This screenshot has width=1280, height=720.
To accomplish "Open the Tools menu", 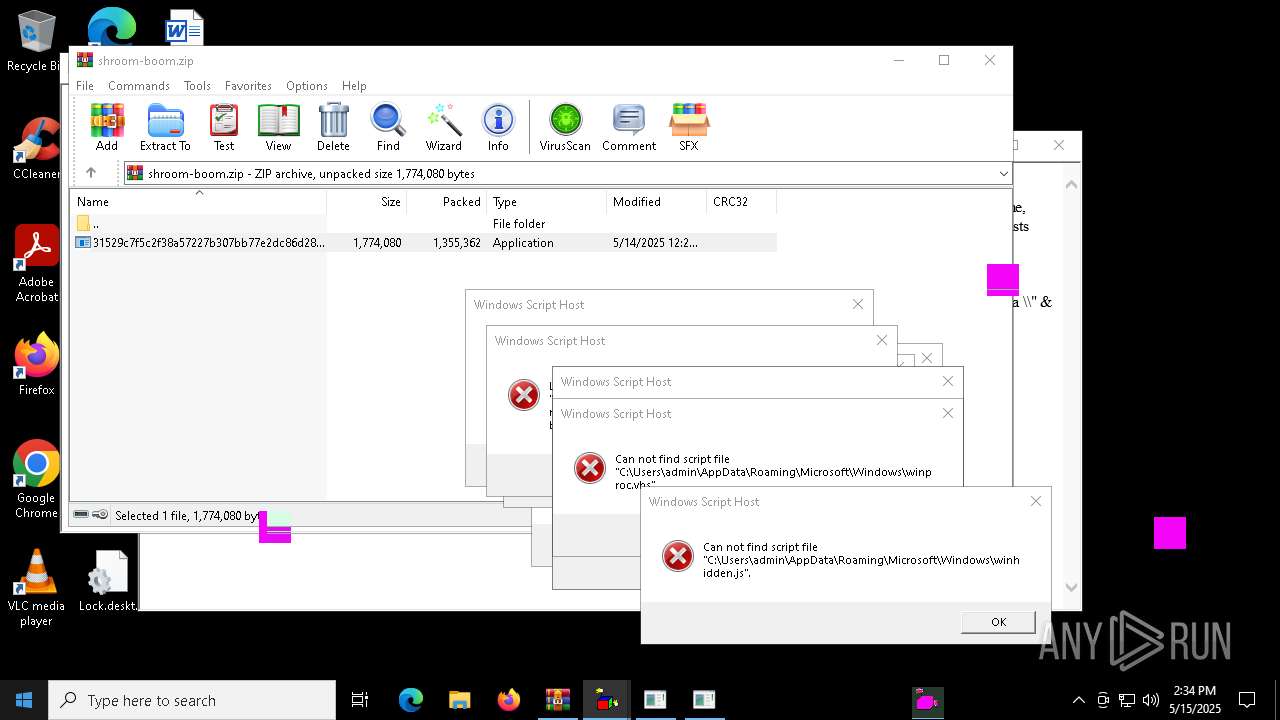I will [197, 86].
